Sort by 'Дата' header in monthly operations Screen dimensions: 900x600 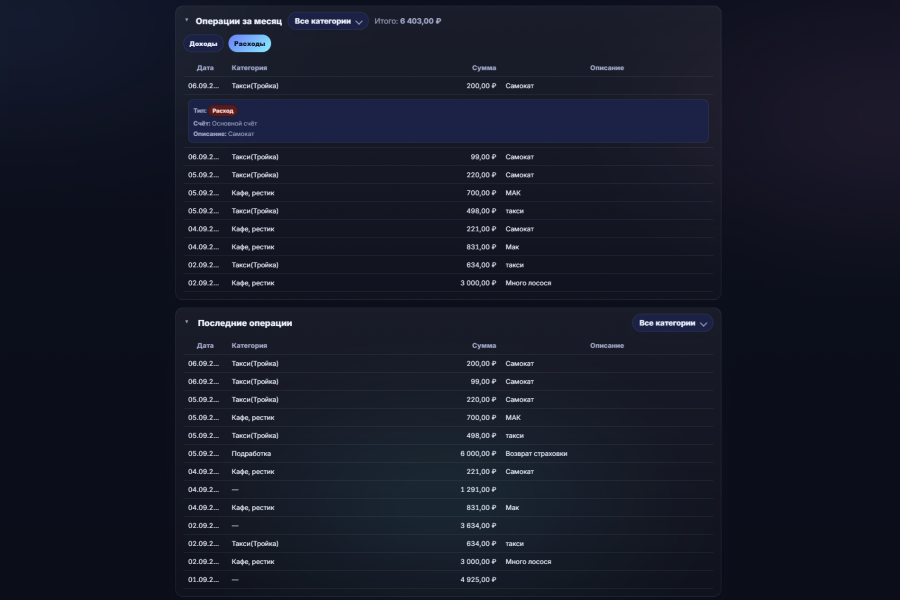coord(205,68)
